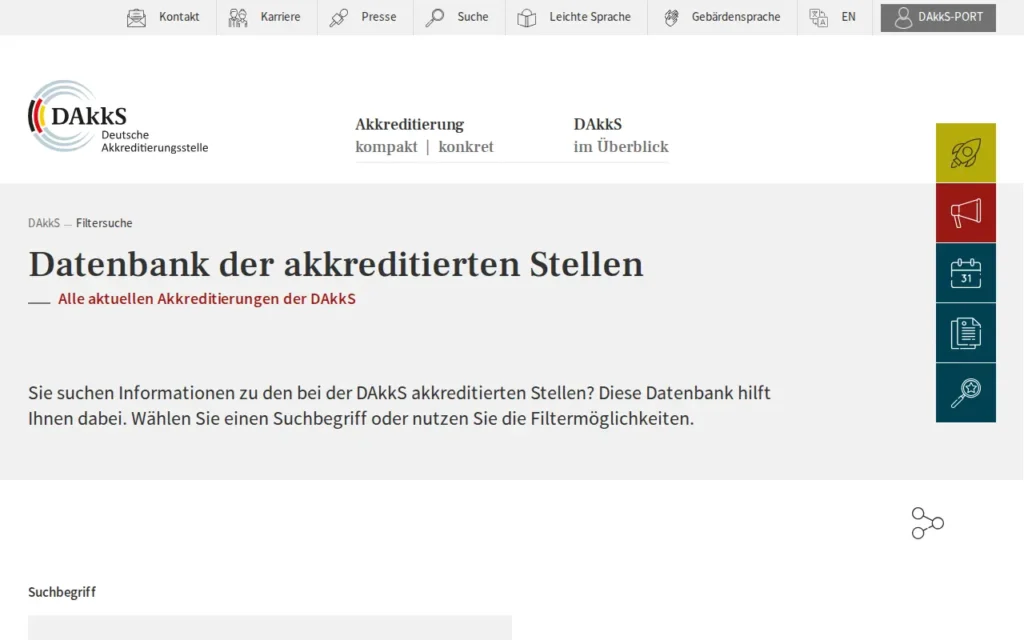Open the DAkkS-PORT login button
Image resolution: width=1024 pixels, height=640 pixels.
pyautogui.click(x=938, y=18)
